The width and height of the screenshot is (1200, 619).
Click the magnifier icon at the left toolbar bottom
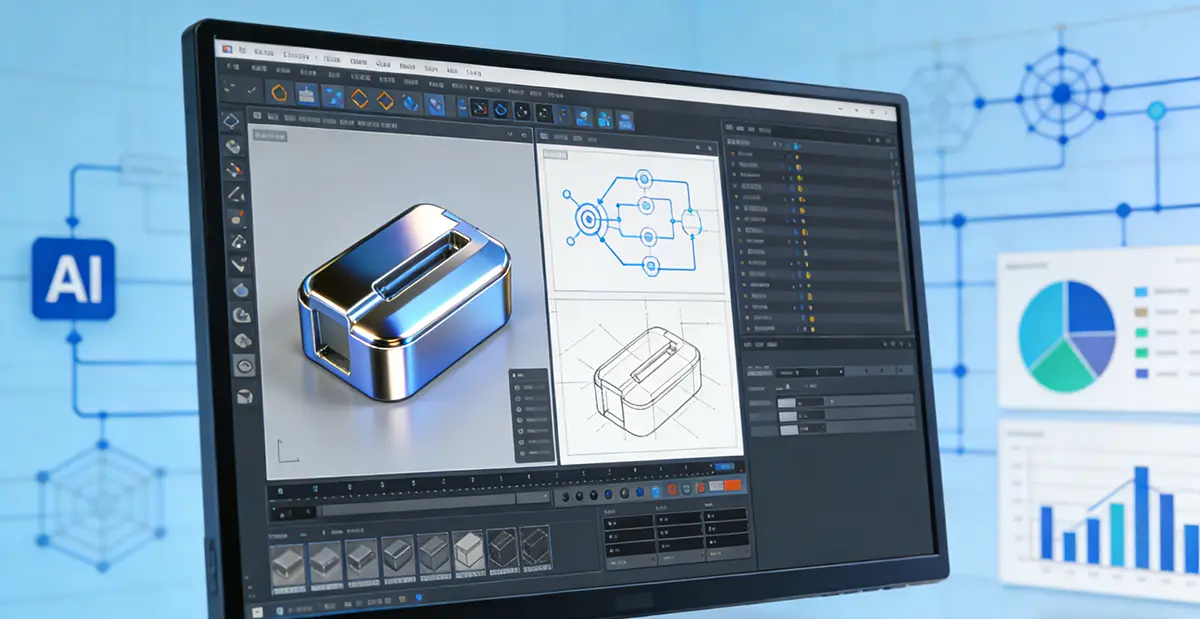244,367
